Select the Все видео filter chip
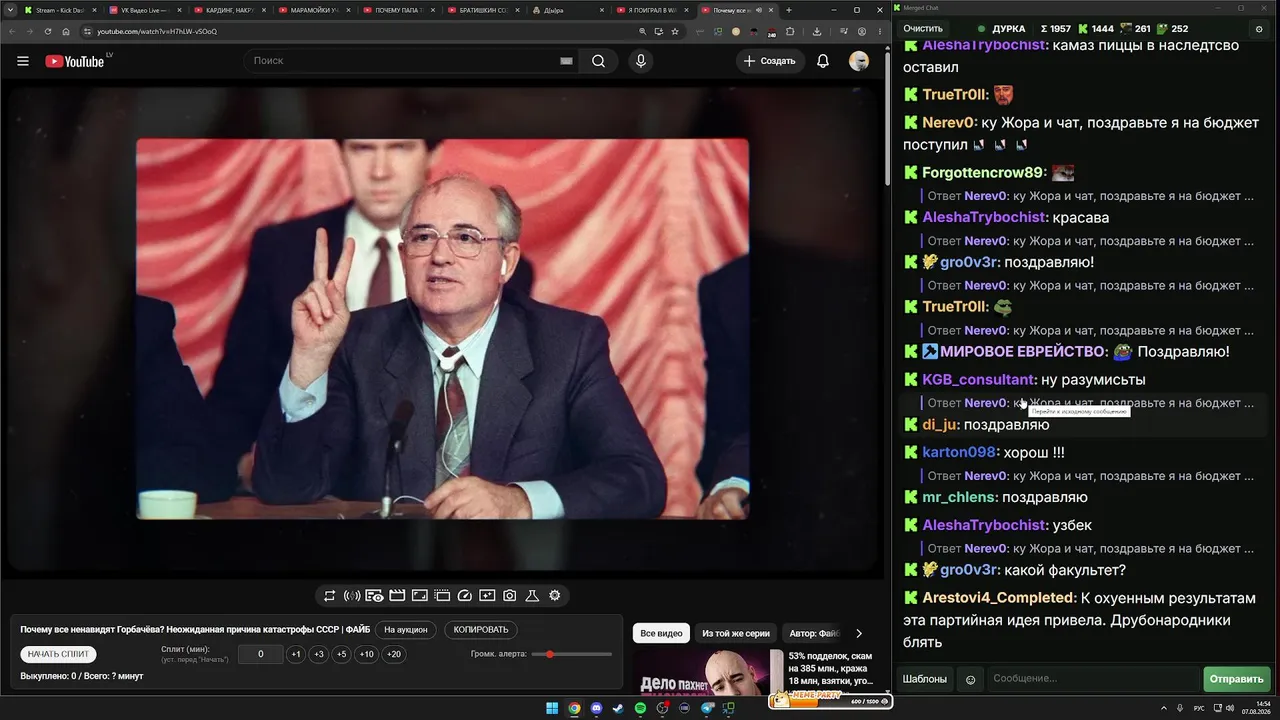Image resolution: width=1280 pixels, height=720 pixels. (661, 633)
